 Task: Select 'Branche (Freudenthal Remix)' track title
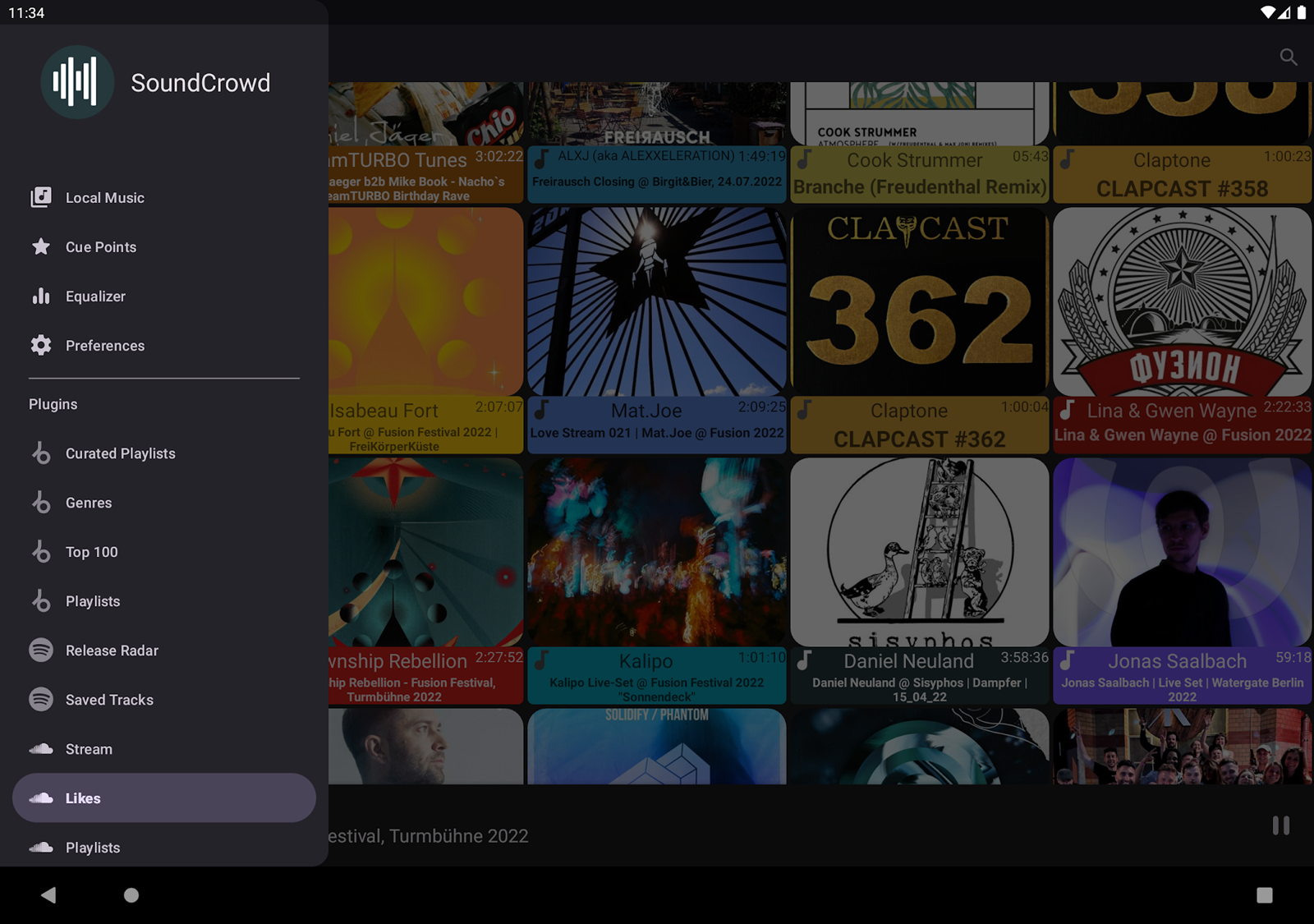[920, 187]
